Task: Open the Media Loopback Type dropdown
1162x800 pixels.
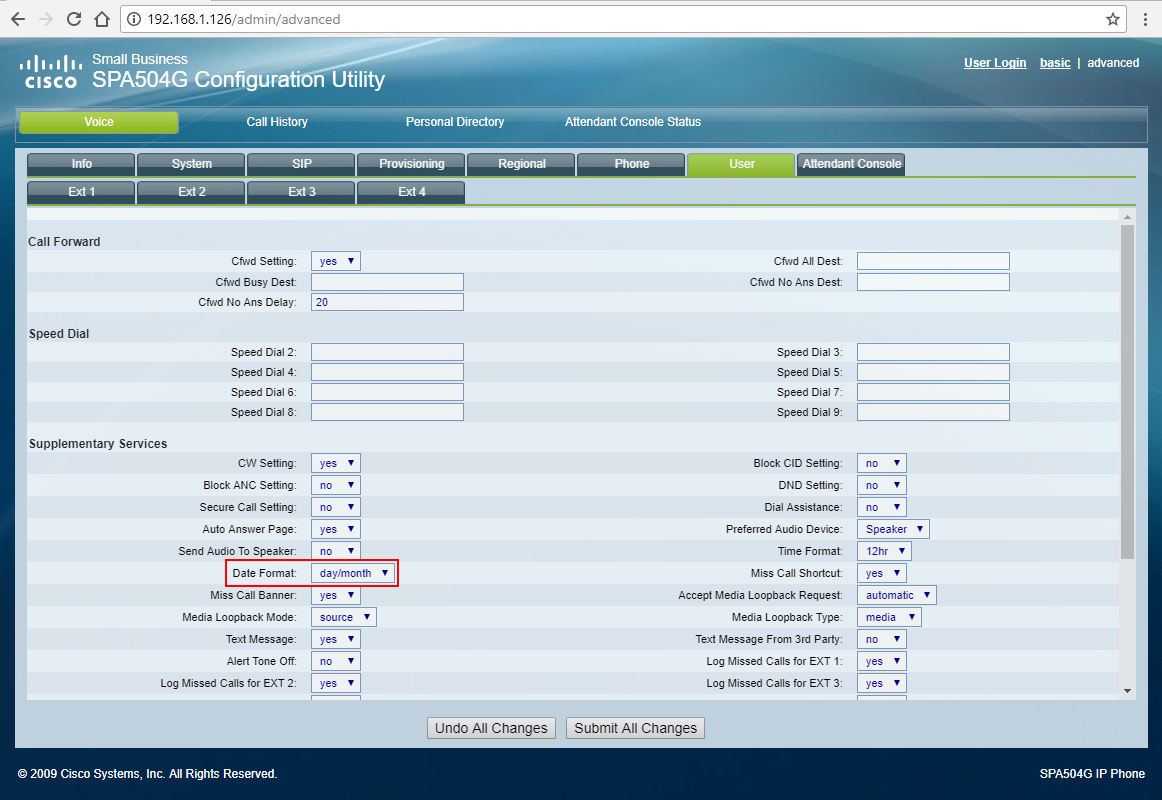Action: [890, 617]
